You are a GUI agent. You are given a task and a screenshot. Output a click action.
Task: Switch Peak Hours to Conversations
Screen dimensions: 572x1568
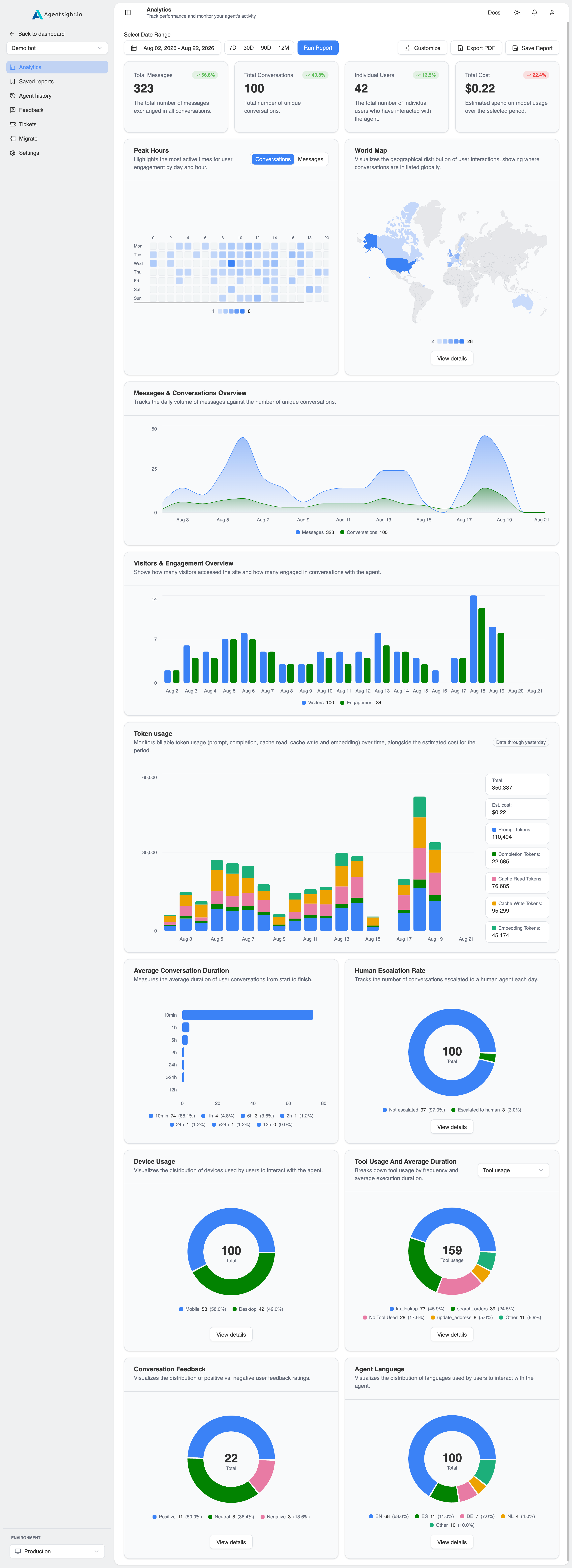[x=273, y=159]
